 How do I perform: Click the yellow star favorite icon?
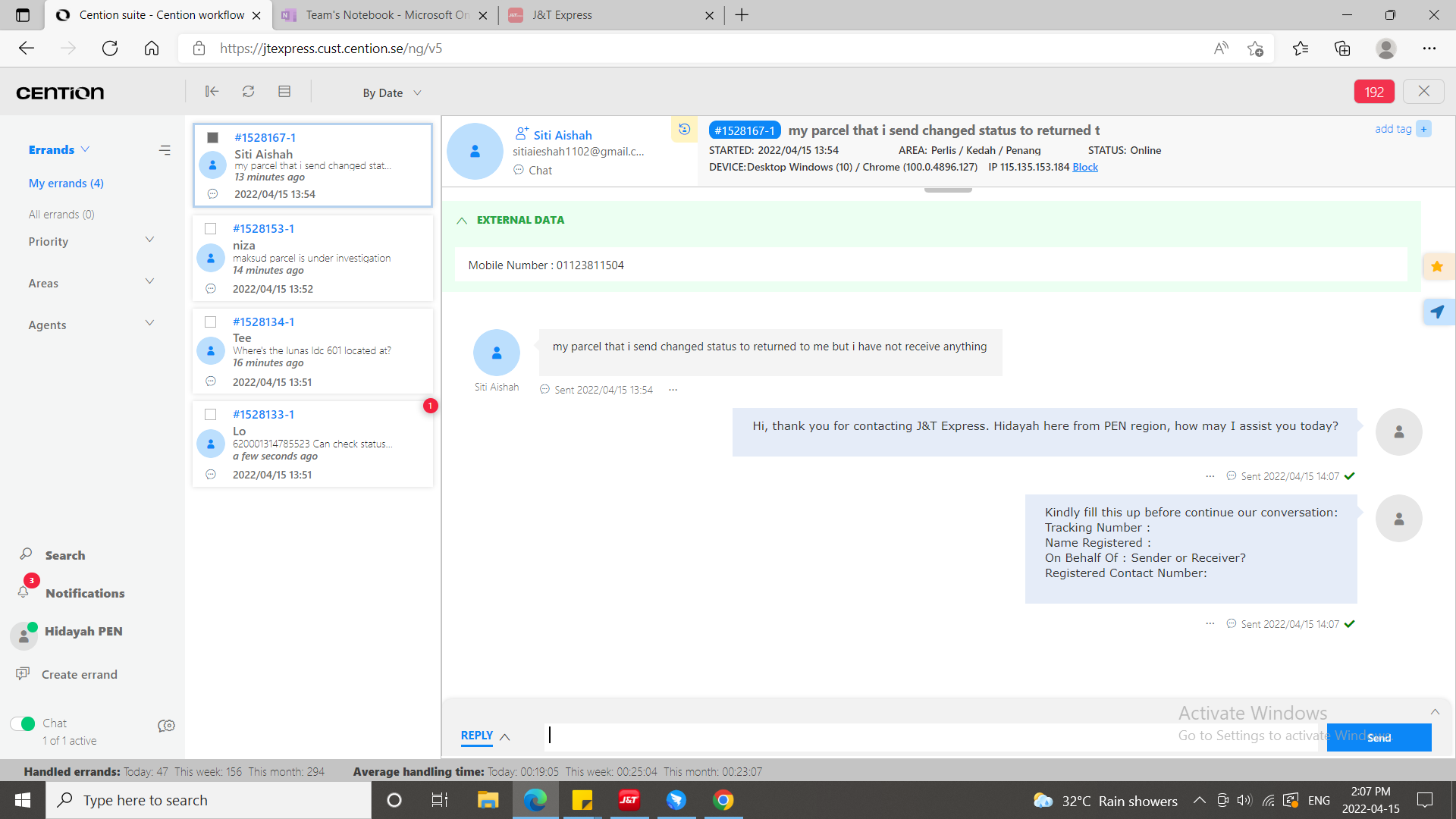click(1437, 266)
